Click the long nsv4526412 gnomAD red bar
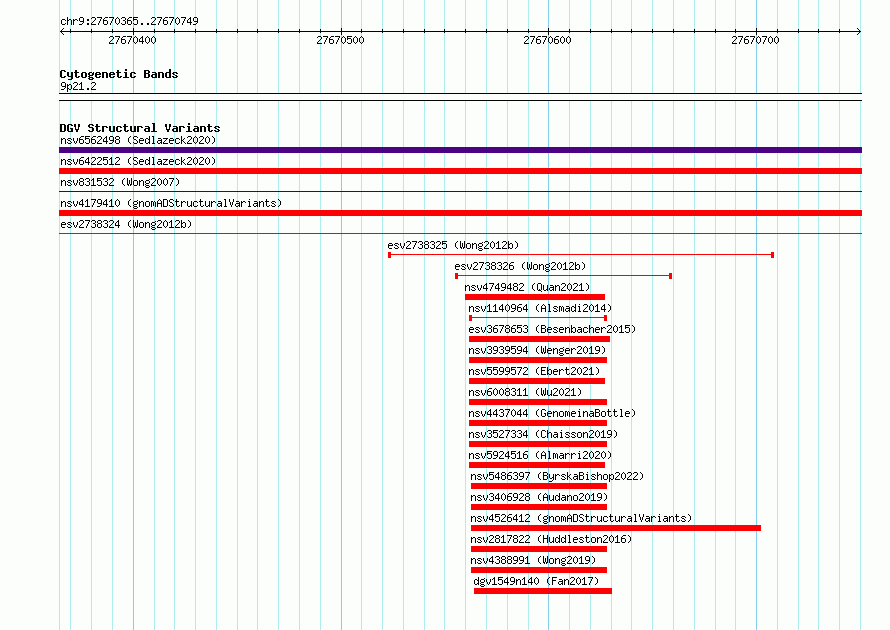The width and height of the screenshot is (890, 630). tap(616, 528)
